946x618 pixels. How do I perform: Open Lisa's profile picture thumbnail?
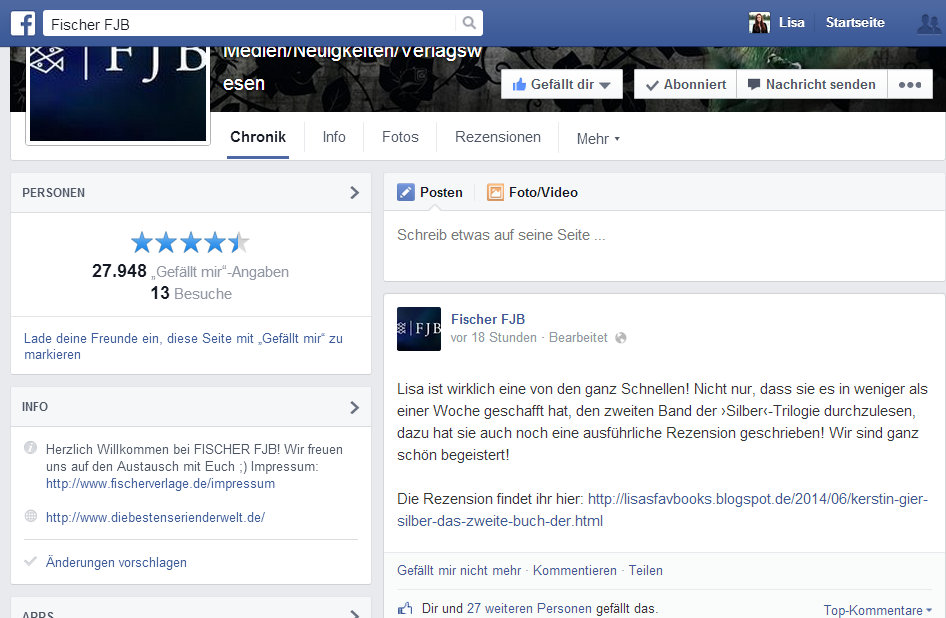click(759, 23)
